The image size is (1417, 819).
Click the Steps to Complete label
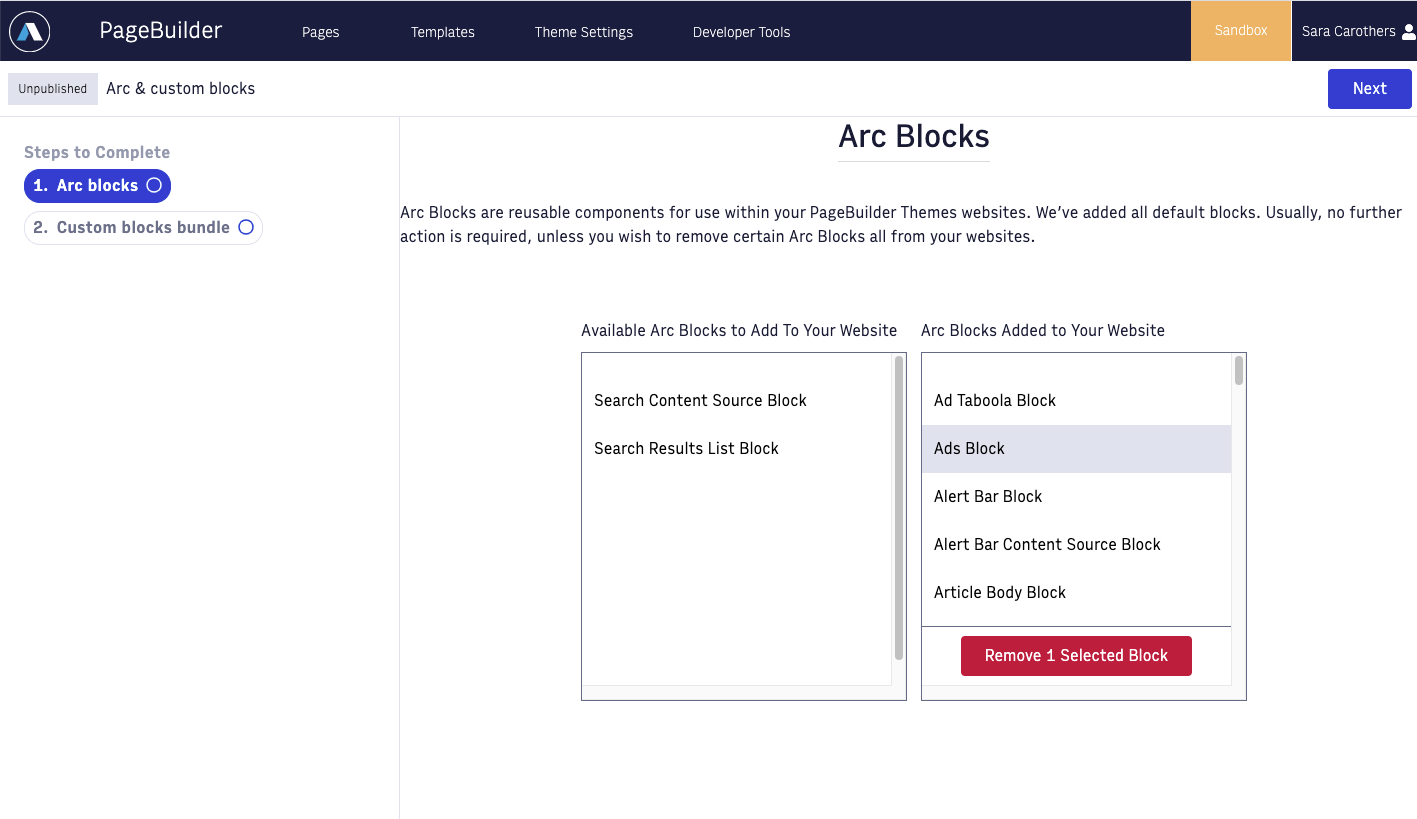pyautogui.click(x=97, y=152)
